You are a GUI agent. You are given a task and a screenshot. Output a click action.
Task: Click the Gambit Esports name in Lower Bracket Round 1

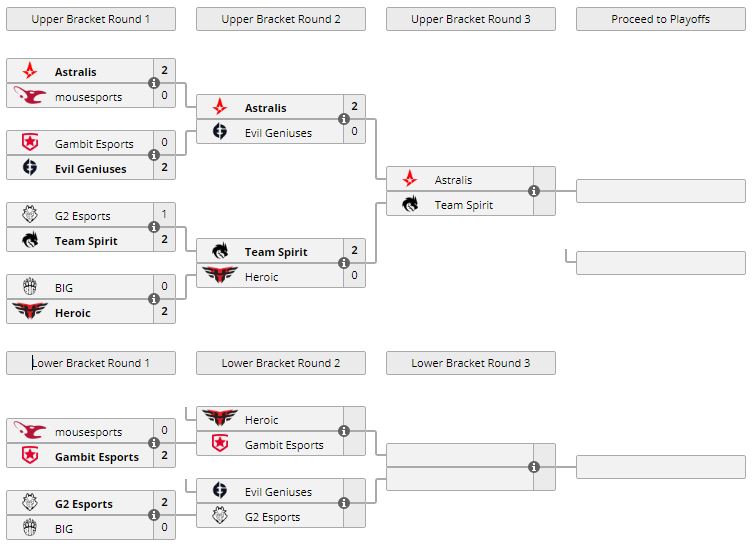97,456
